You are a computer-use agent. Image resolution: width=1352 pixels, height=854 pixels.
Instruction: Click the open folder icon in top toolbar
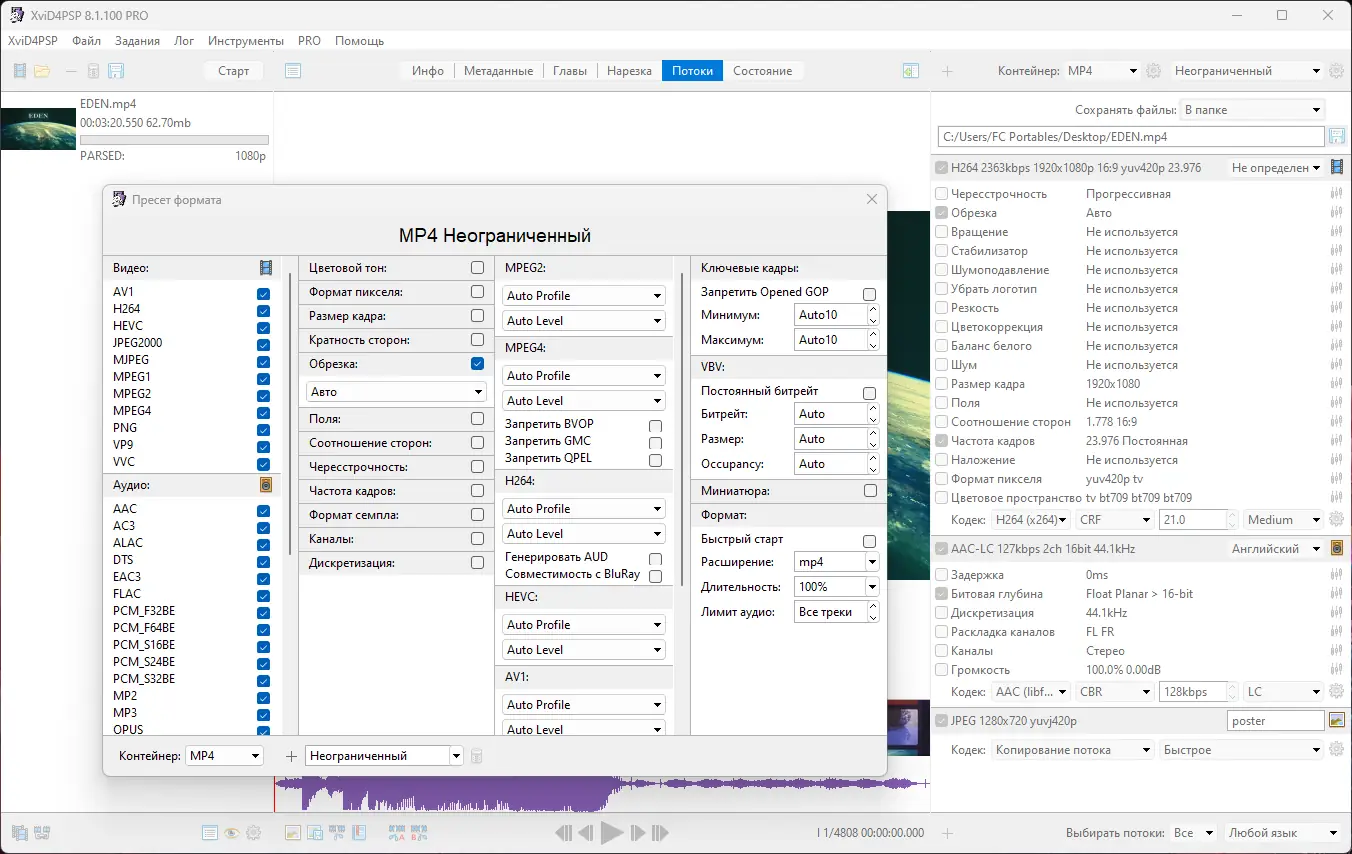click(x=42, y=71)
